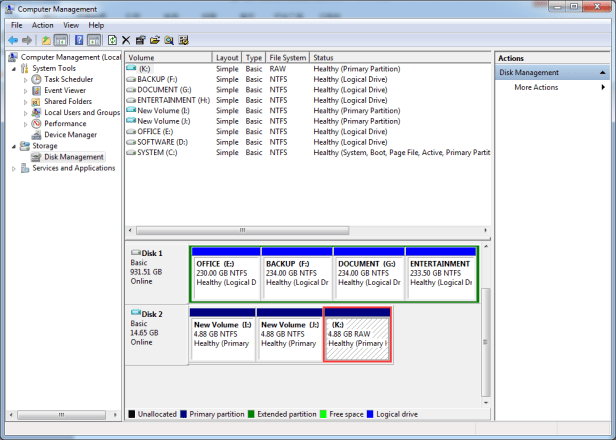Viewport: 616px width, 440px height.
Task: Click the Delete X toolbar icon
Action: (x=126, y=40)
